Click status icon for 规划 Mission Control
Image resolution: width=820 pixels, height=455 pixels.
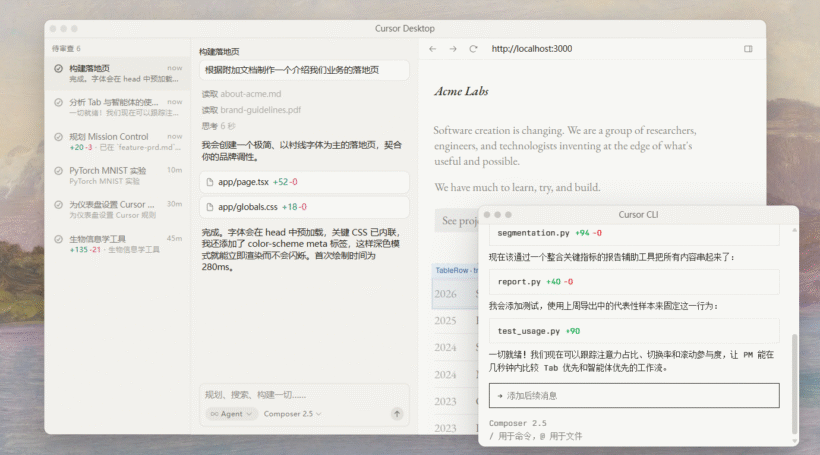[x=59, y=137]
